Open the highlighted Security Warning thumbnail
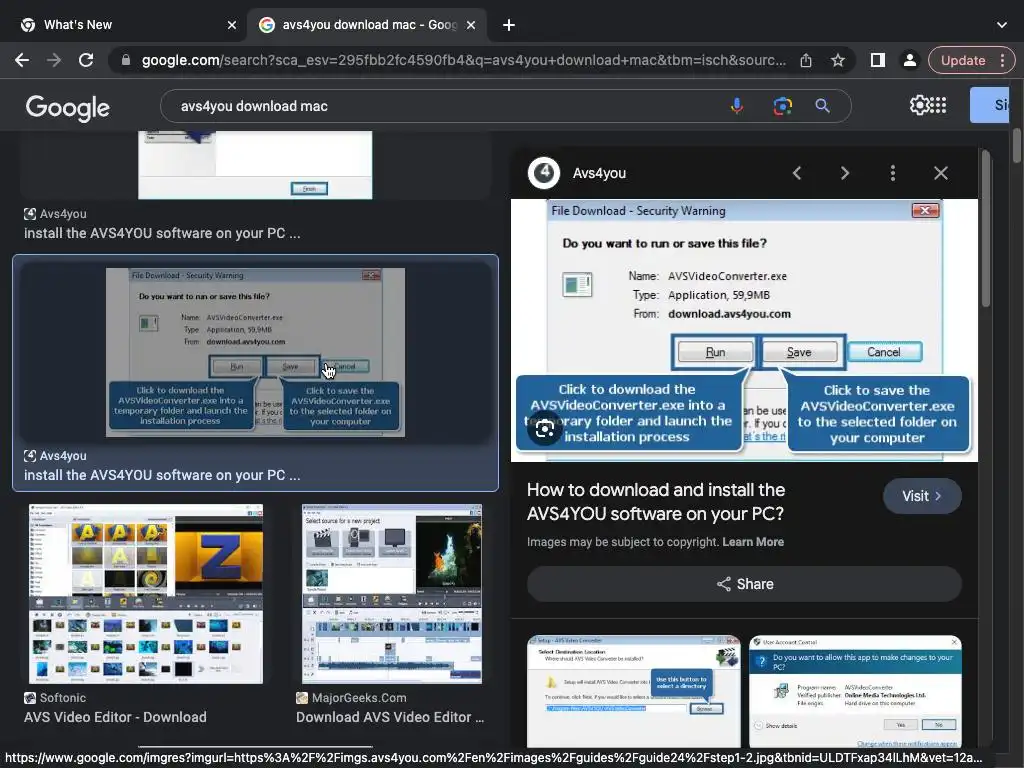 click(x=255, y=352)
